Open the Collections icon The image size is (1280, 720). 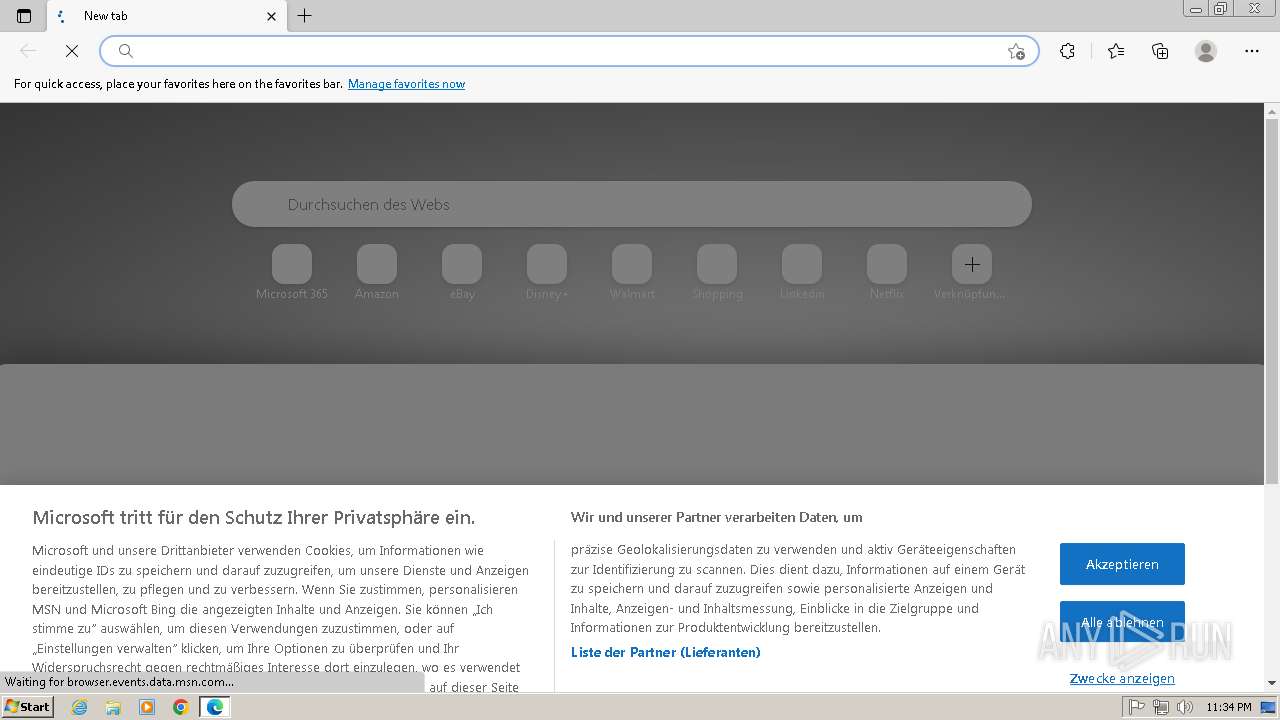coord(1160,51)
